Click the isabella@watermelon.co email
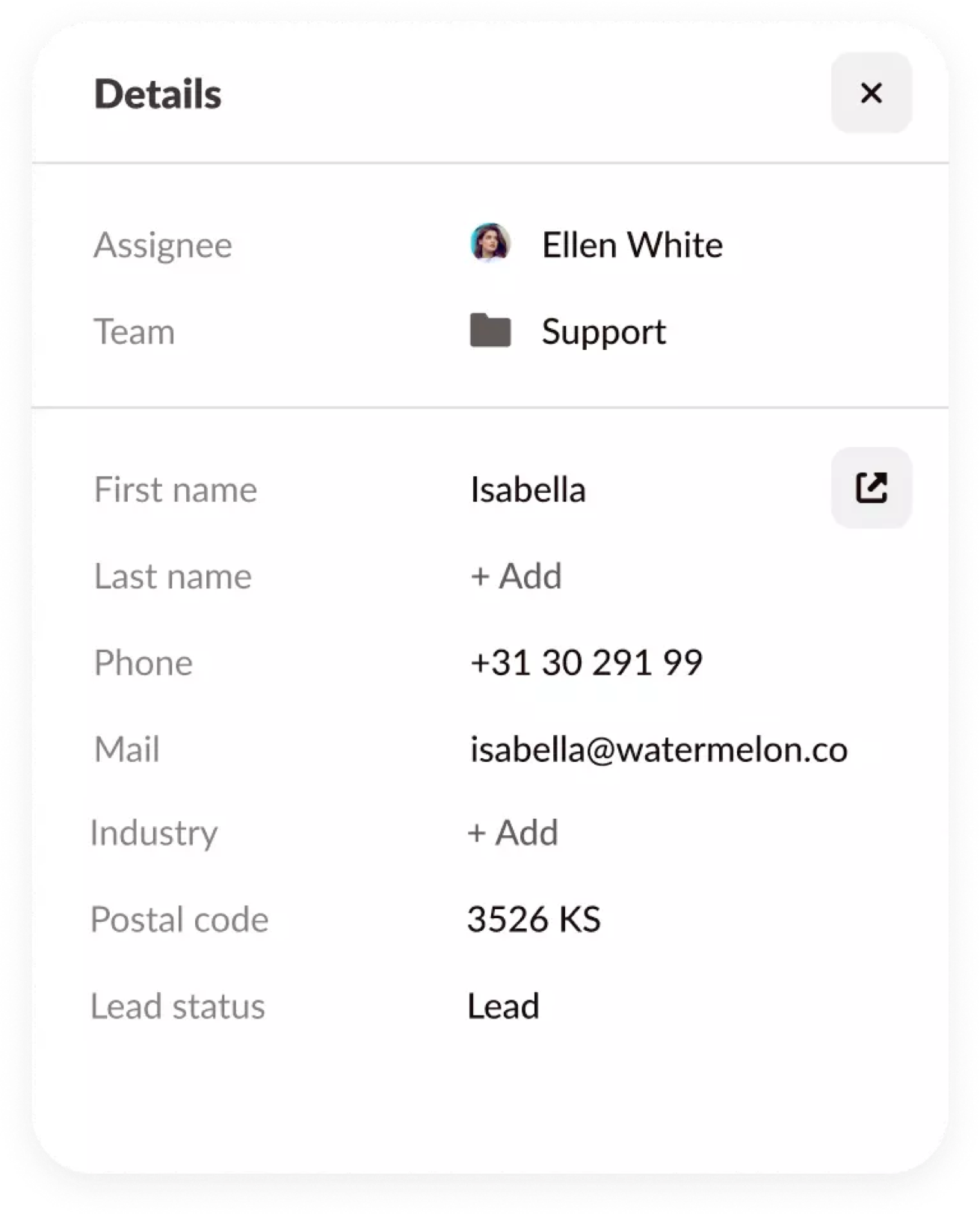980x1215 pixels. 659,749
